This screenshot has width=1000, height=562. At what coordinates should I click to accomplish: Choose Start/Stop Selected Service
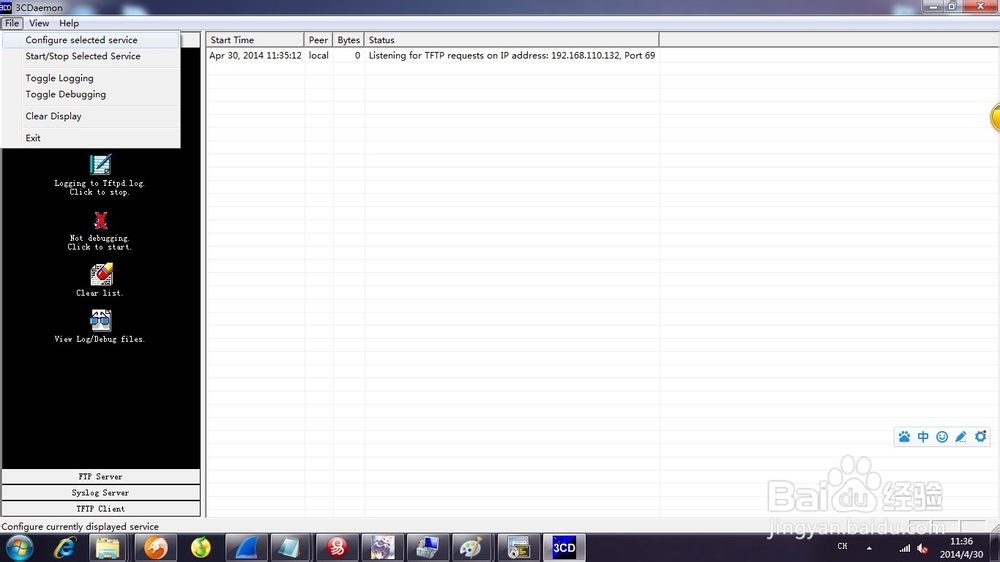coord(91,56)
